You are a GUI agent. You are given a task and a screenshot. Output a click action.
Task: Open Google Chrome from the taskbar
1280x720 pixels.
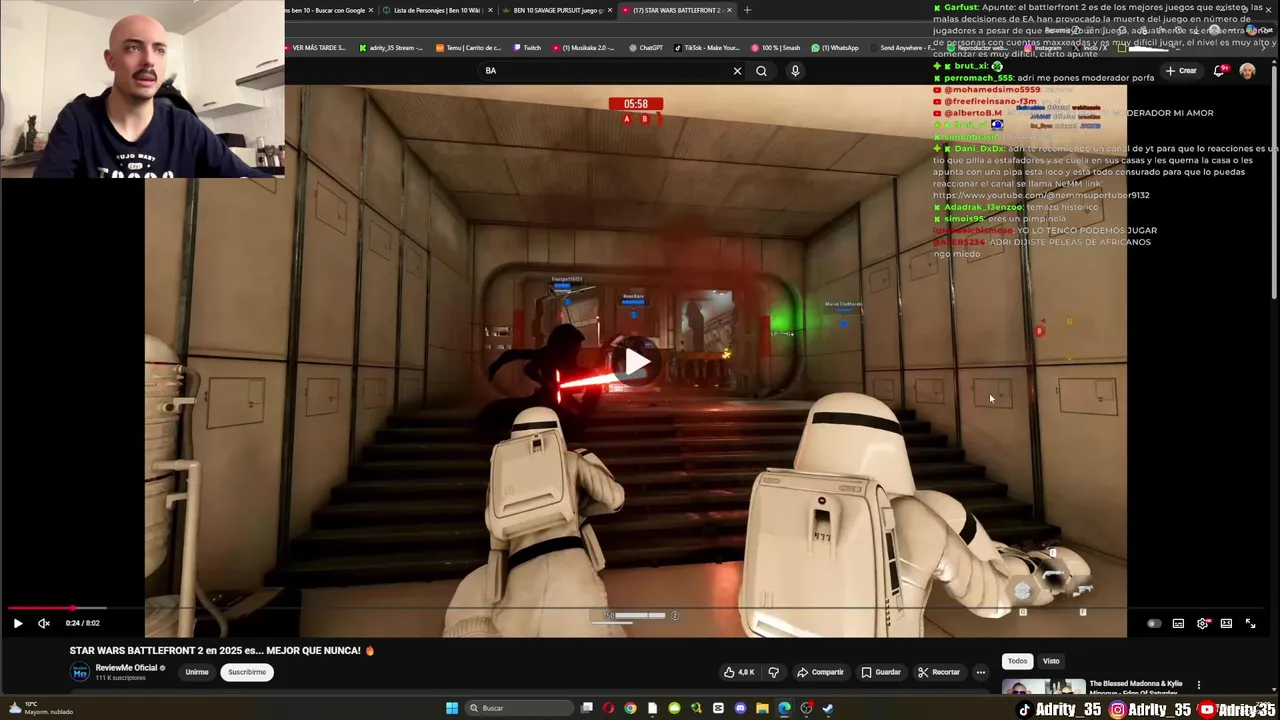click(630, 708)
